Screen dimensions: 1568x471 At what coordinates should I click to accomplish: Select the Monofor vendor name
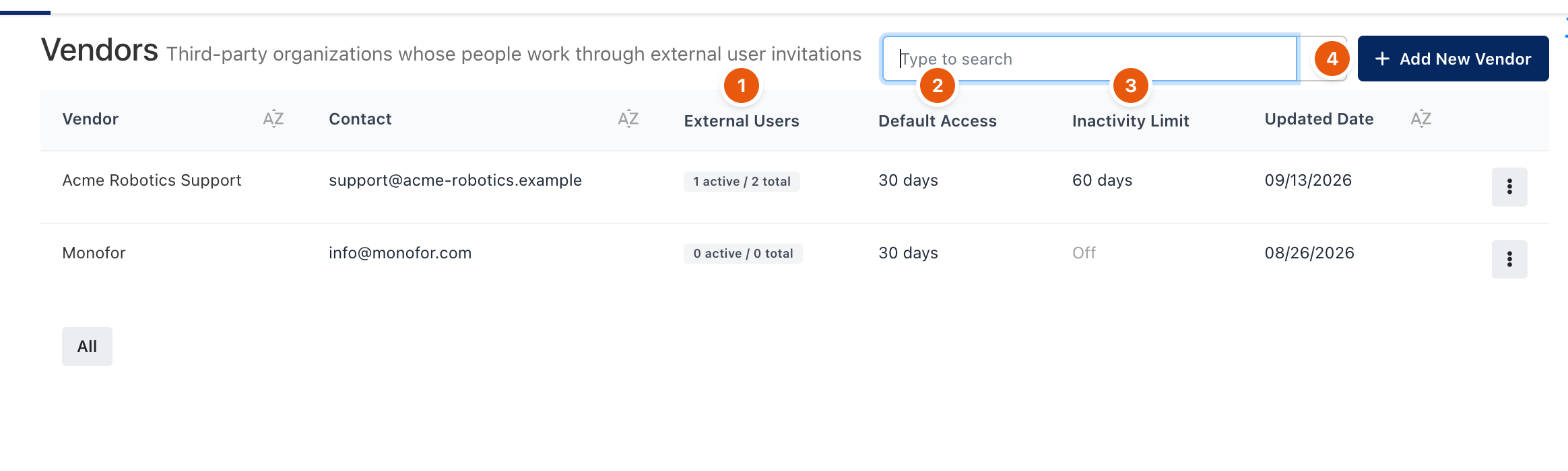point(94,253)
